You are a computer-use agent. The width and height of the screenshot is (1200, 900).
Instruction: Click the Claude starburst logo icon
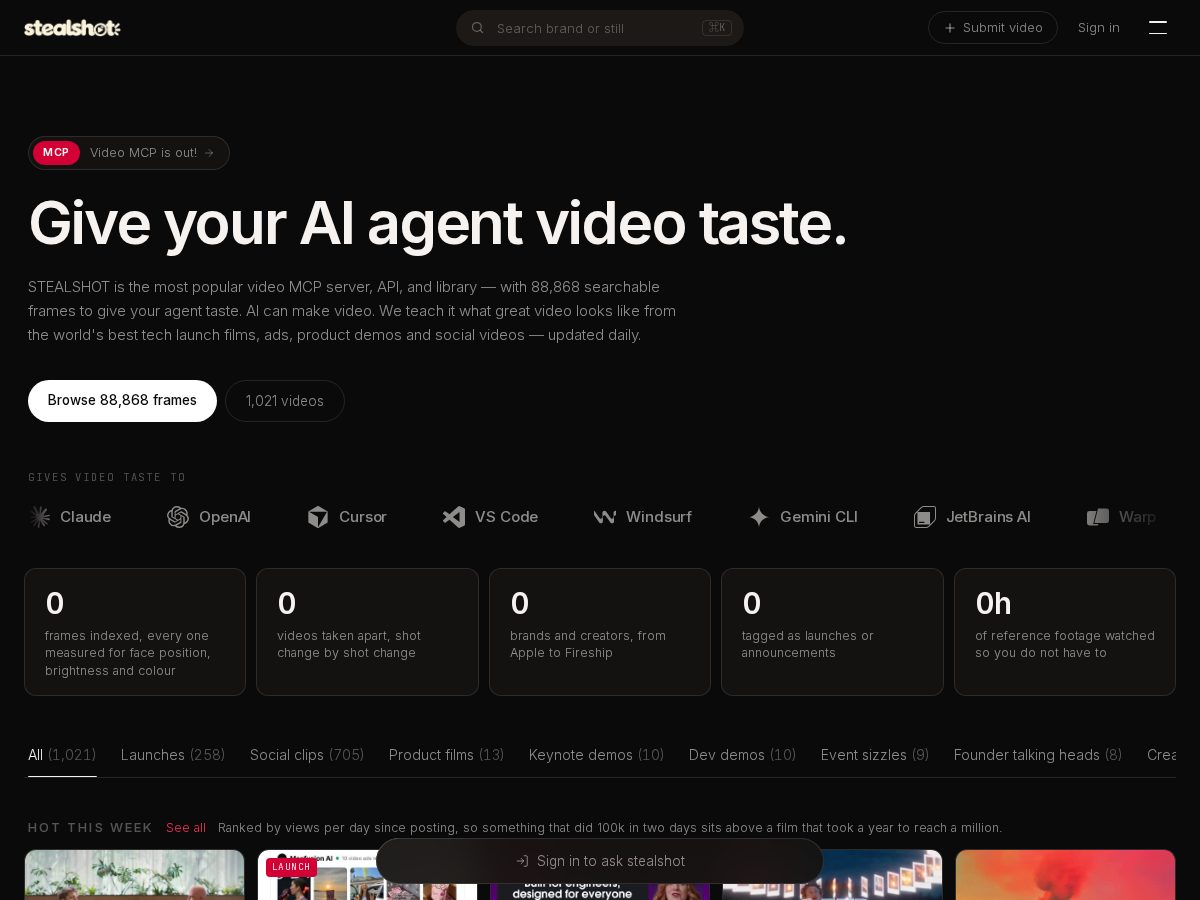point(40,517)
